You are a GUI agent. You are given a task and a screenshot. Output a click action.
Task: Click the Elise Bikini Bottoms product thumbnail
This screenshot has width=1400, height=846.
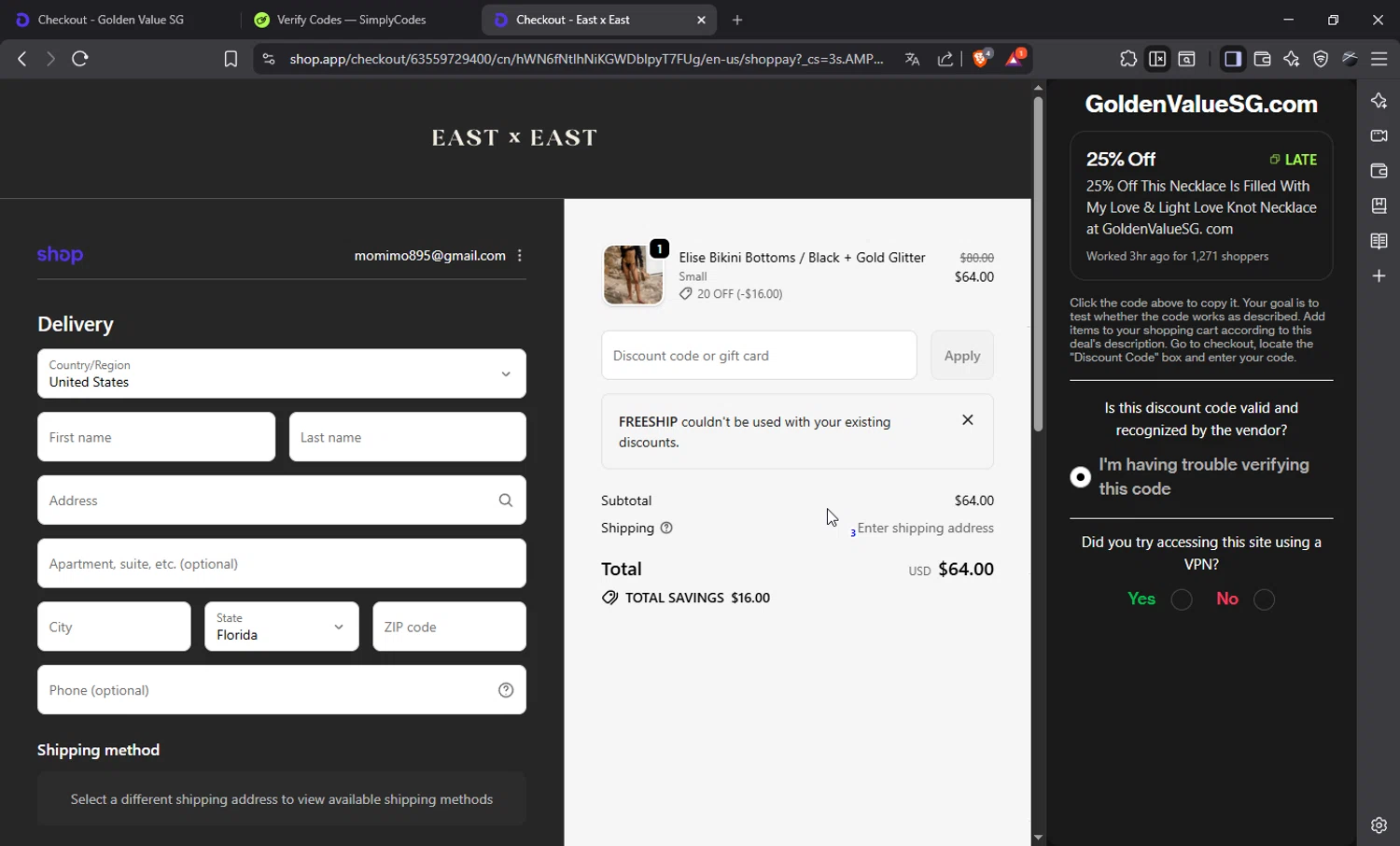(x=633, y=275)
